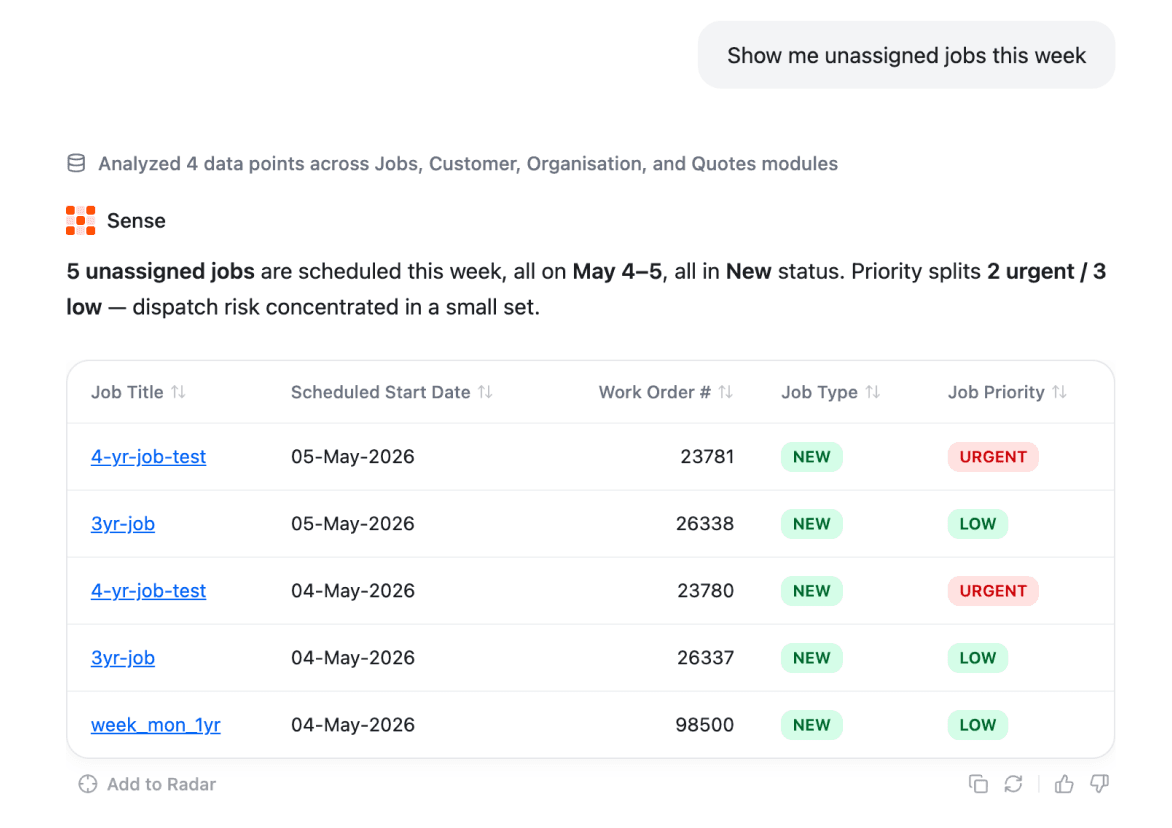Click date 05-May-2026 in row 26338
Screen dimensions: 1172x828
click(x=353, y=524)
